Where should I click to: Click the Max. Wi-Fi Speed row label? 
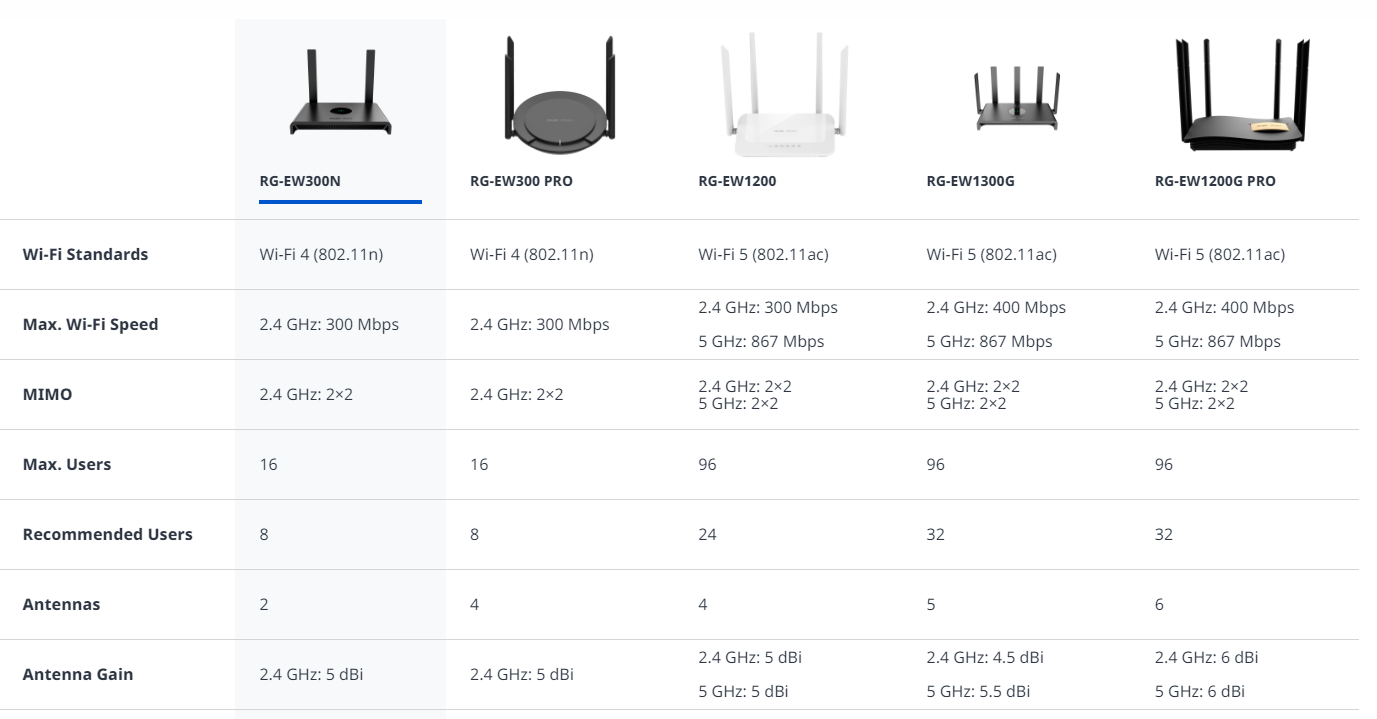click(x=90, y=324)
